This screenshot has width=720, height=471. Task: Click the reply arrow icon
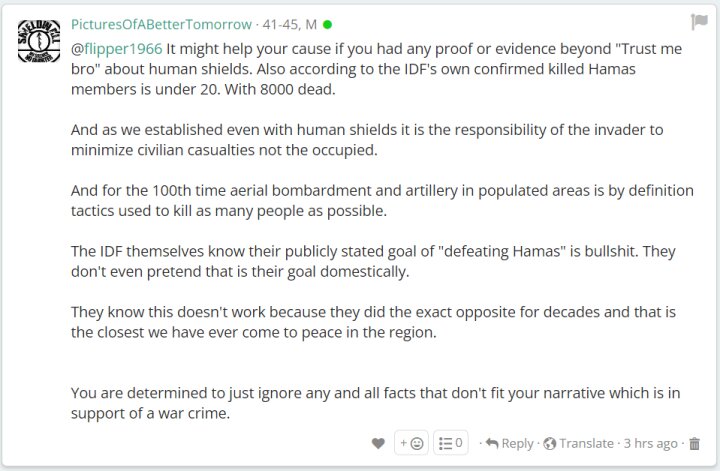(x=492, y=443)
